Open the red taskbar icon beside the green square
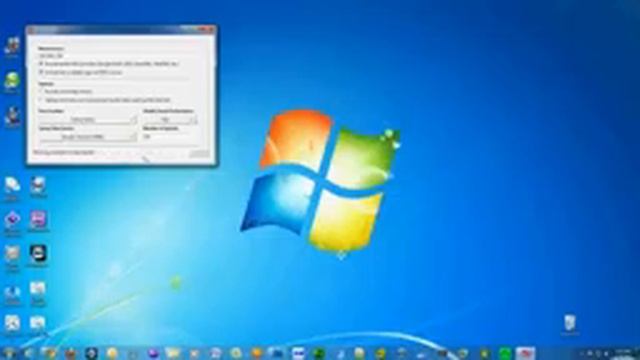 [526, 353]
